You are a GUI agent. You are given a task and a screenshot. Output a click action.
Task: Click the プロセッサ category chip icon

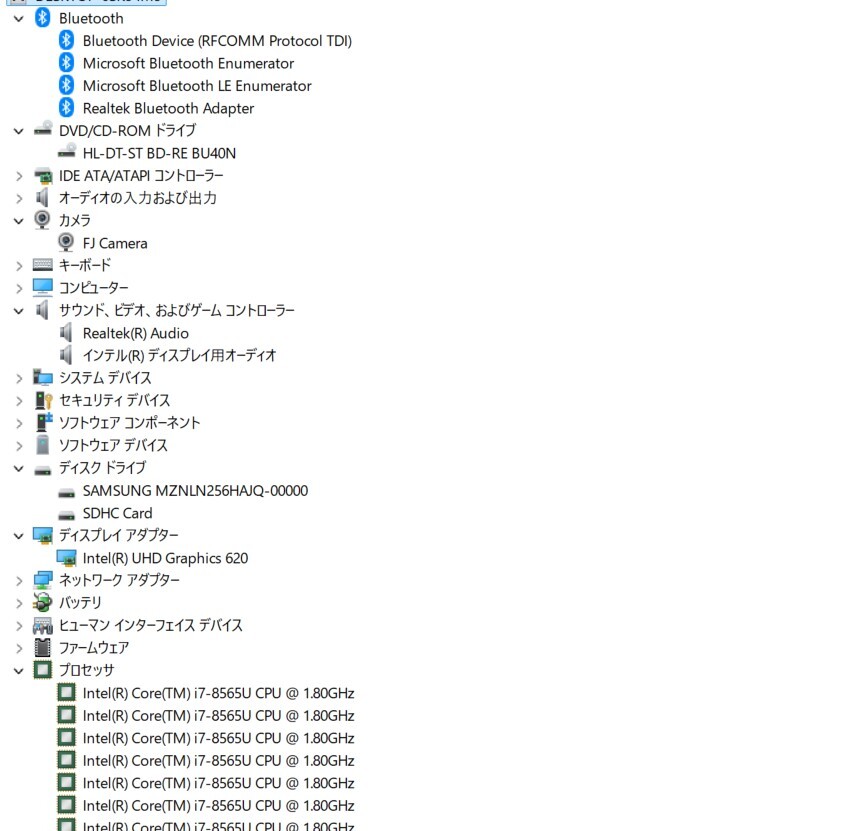[x=42, y=670]
